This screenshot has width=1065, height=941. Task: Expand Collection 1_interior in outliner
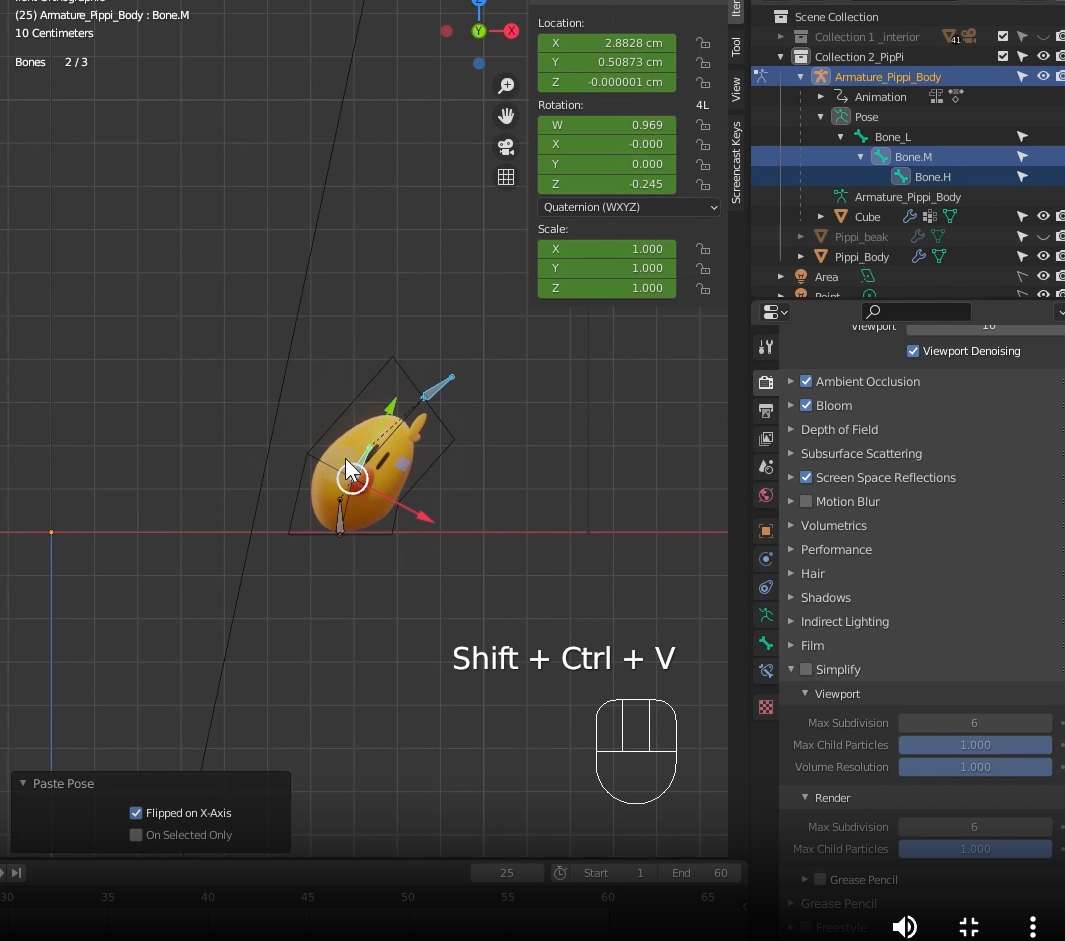coord(780,37)
